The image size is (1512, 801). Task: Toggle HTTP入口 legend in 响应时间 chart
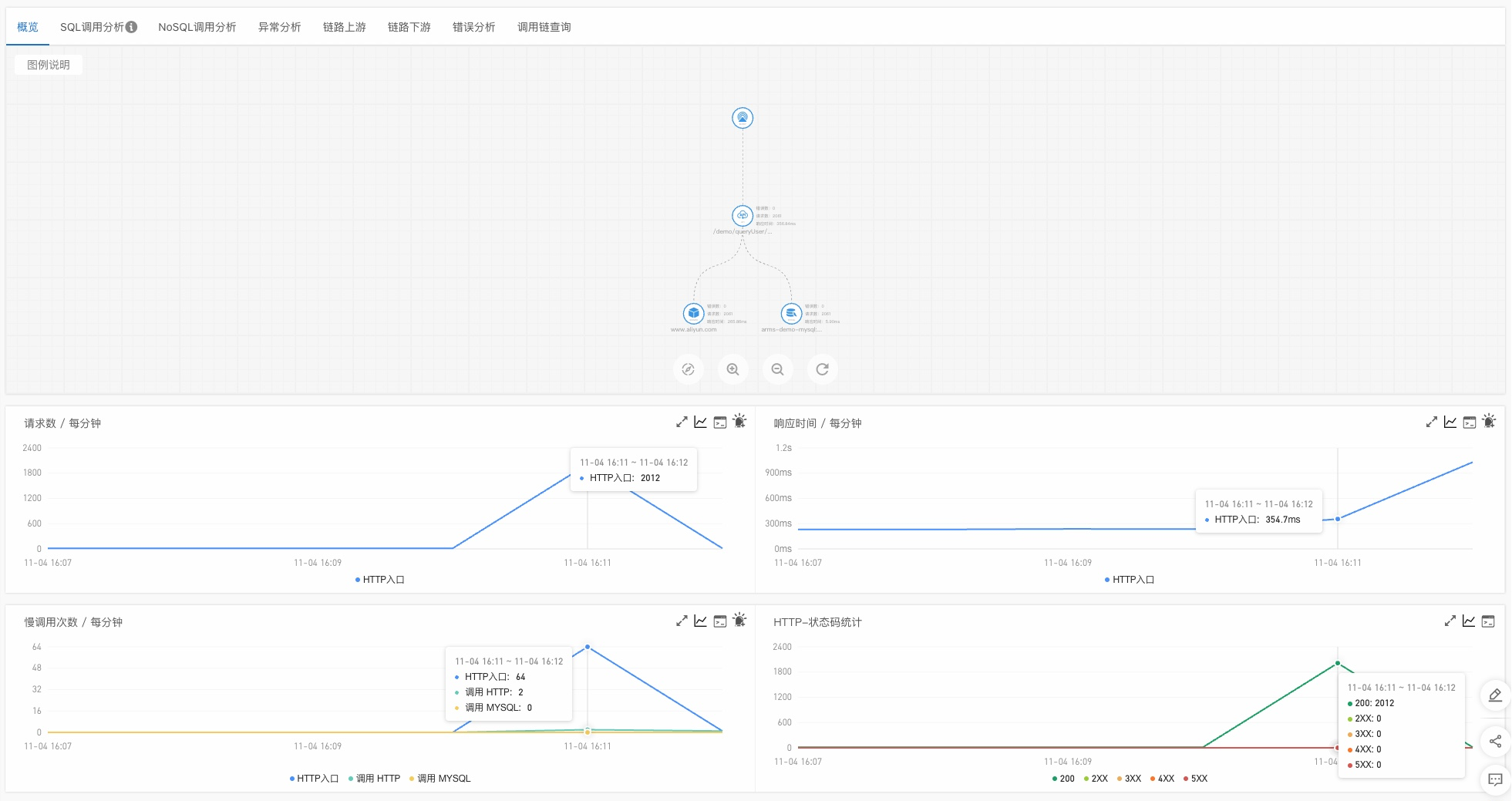coord(1129,580)
